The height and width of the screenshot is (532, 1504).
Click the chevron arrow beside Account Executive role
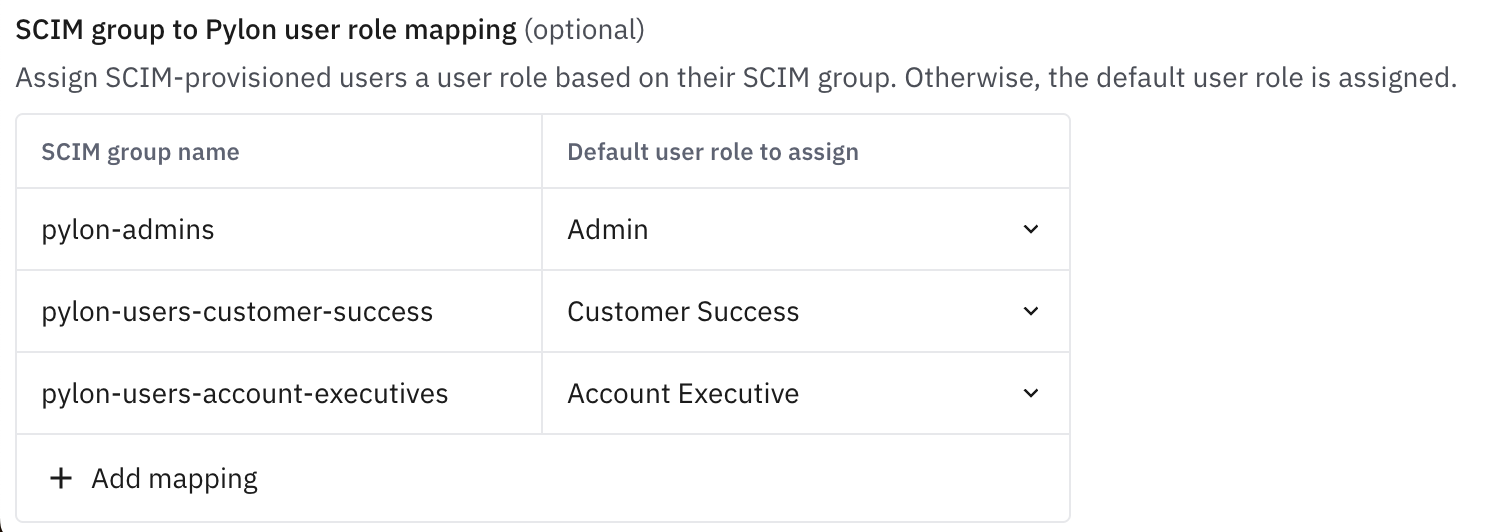(1031, 394)
